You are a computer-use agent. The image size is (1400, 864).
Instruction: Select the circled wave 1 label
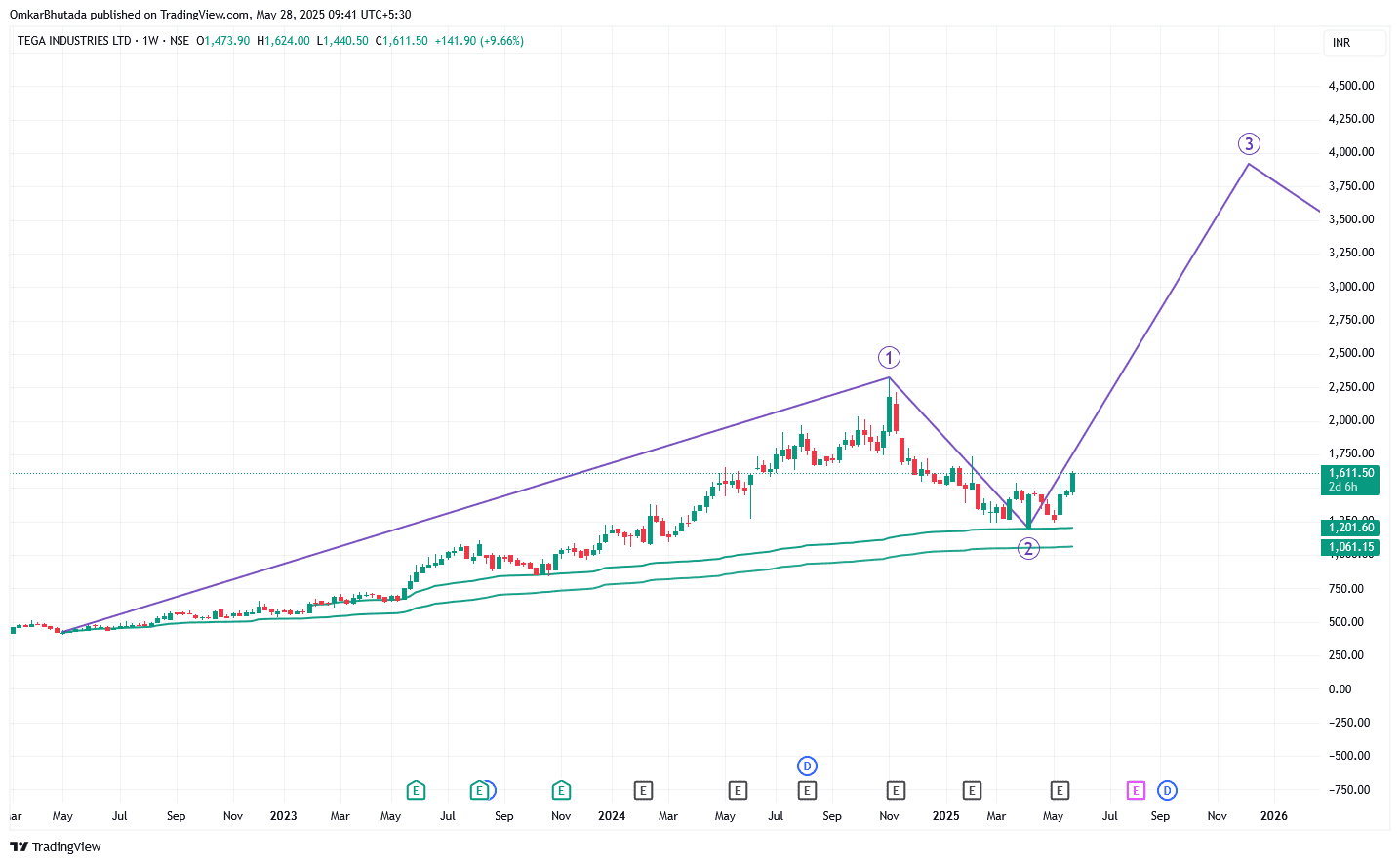(x=889, y=358)
